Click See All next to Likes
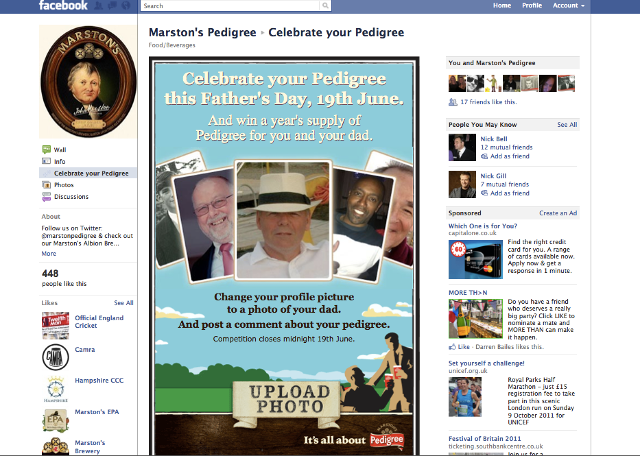This screenshot has height=456, width=640. (123, 303)
